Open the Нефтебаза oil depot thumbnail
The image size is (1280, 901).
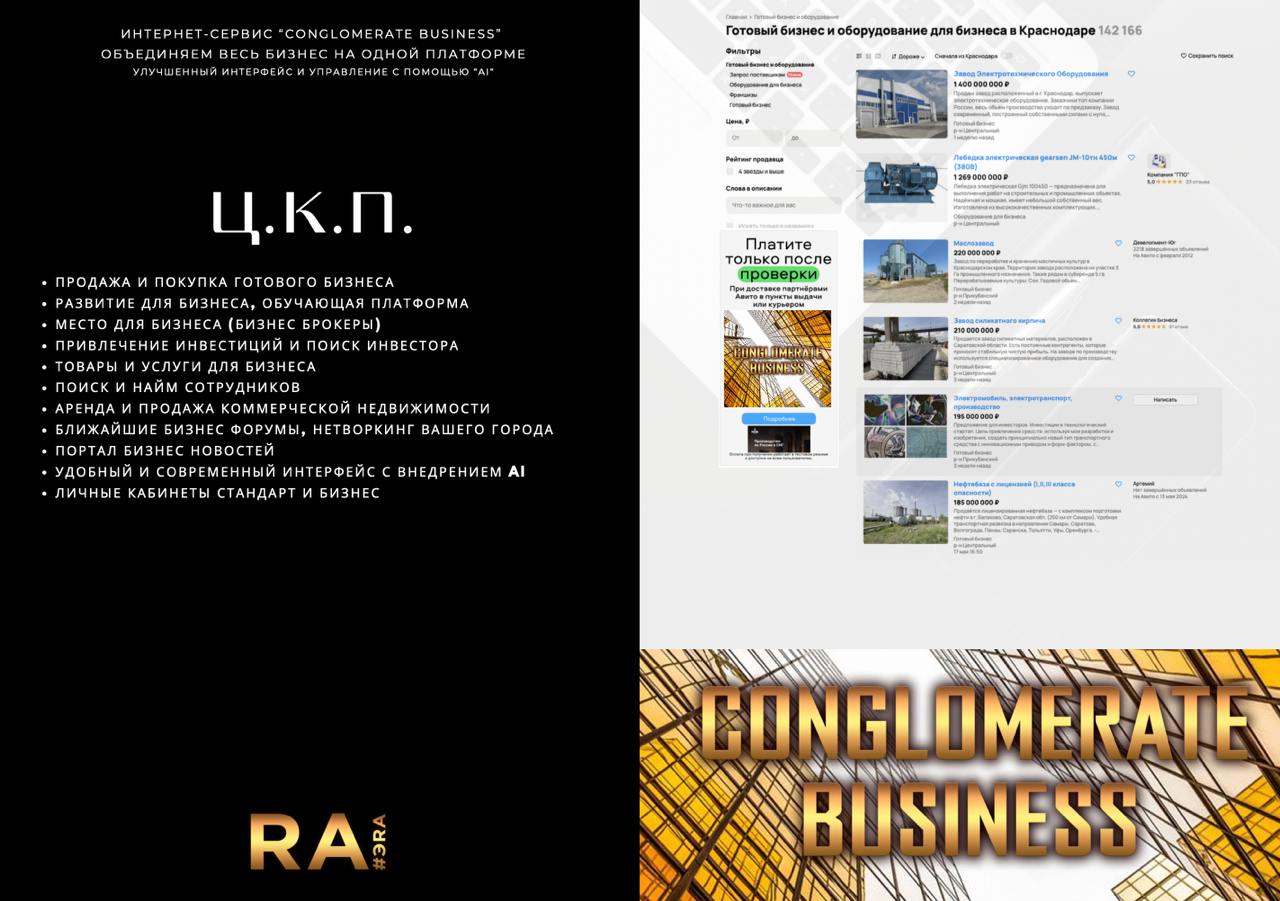[x=905, y=512]
